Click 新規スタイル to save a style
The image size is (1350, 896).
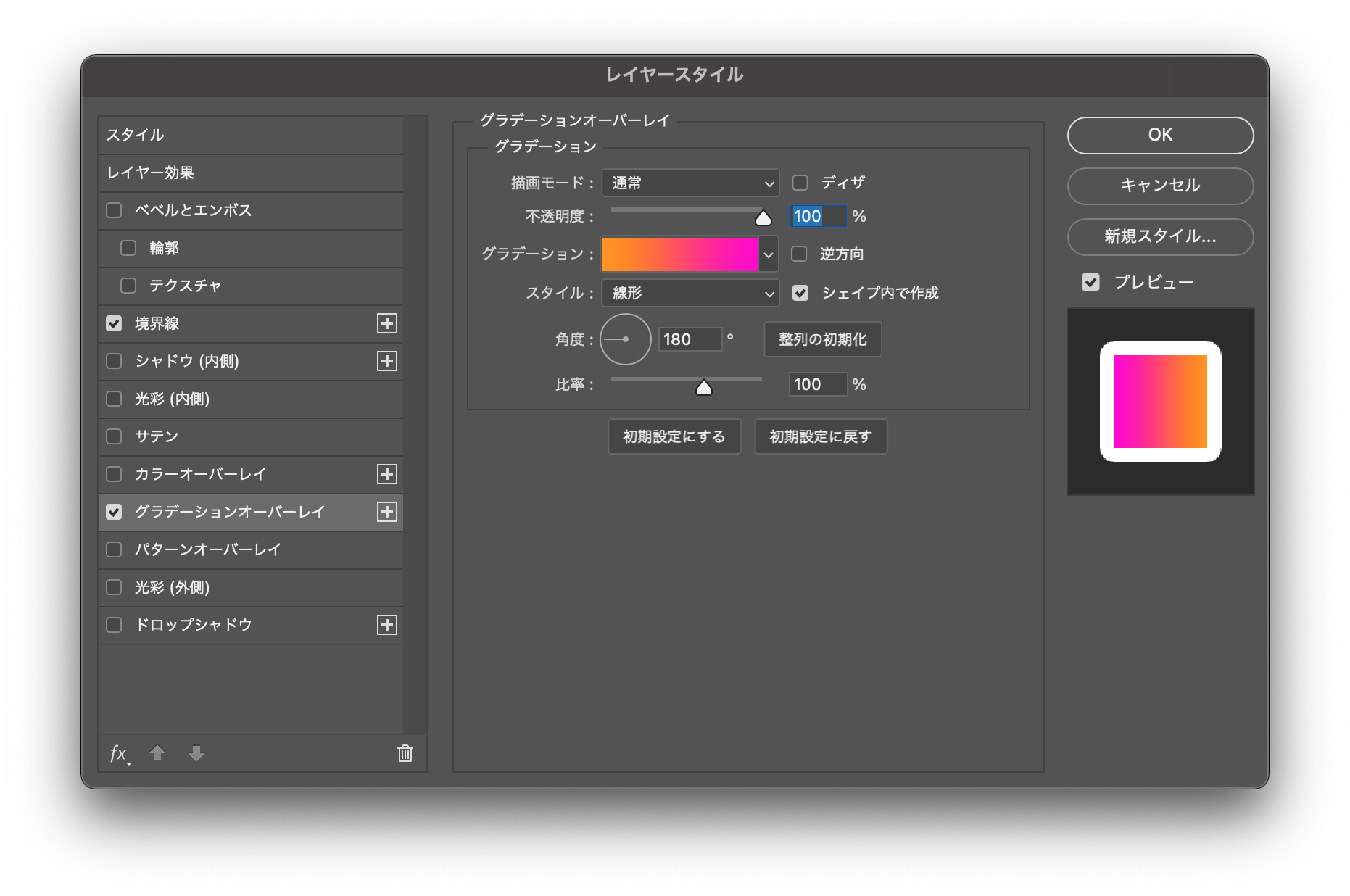pyautogui.click(x=1159, y=237)
